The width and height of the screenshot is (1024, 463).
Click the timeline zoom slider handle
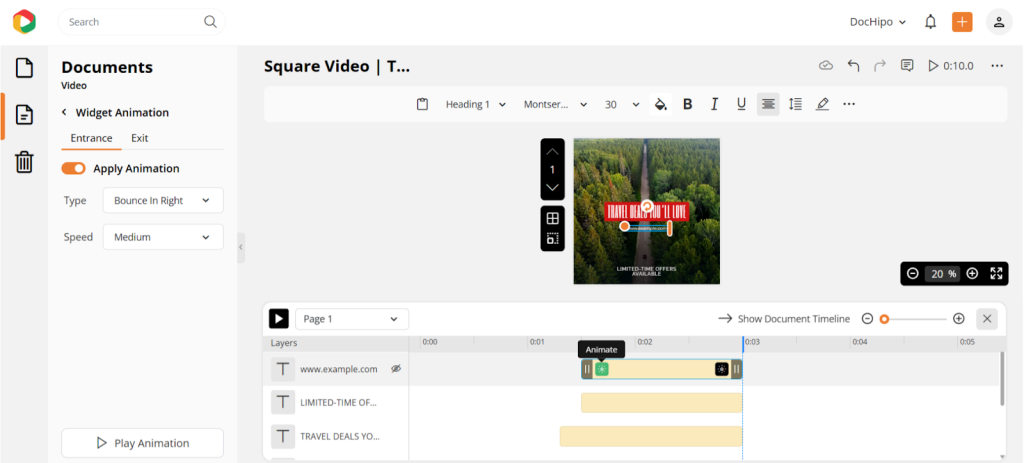coord(884,319)
